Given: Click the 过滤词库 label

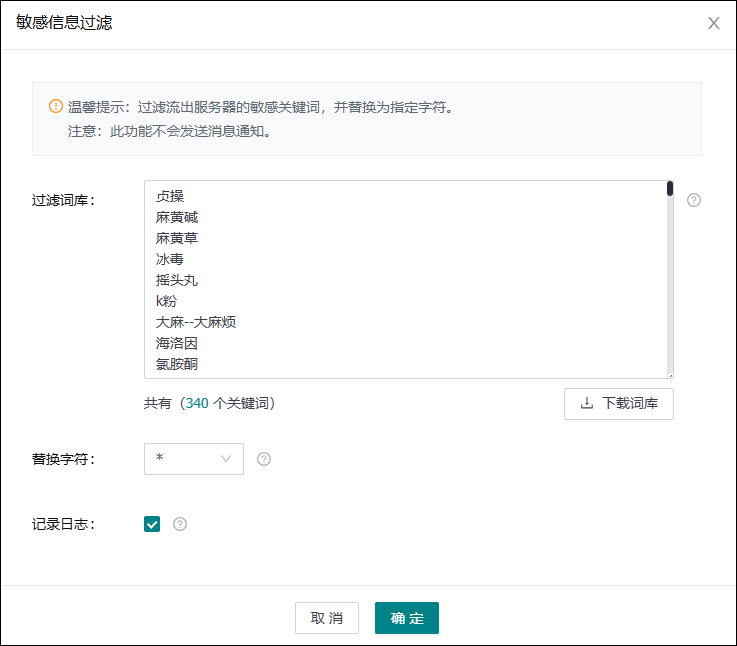Looking at the screenshot, I should (x=63, y=200).
